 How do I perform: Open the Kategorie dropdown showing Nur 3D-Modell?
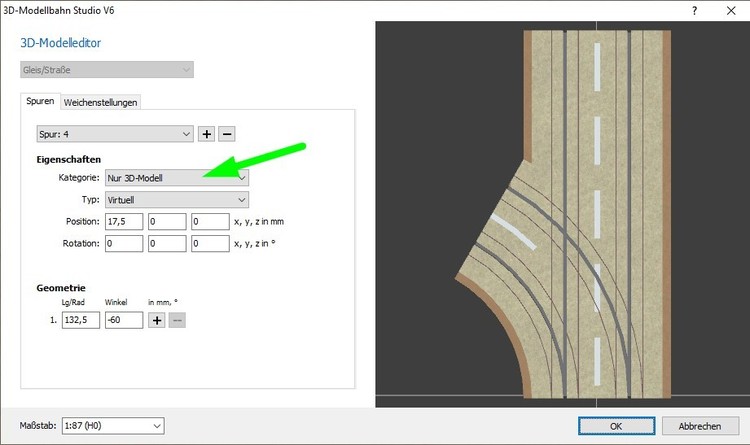[177, 178]
